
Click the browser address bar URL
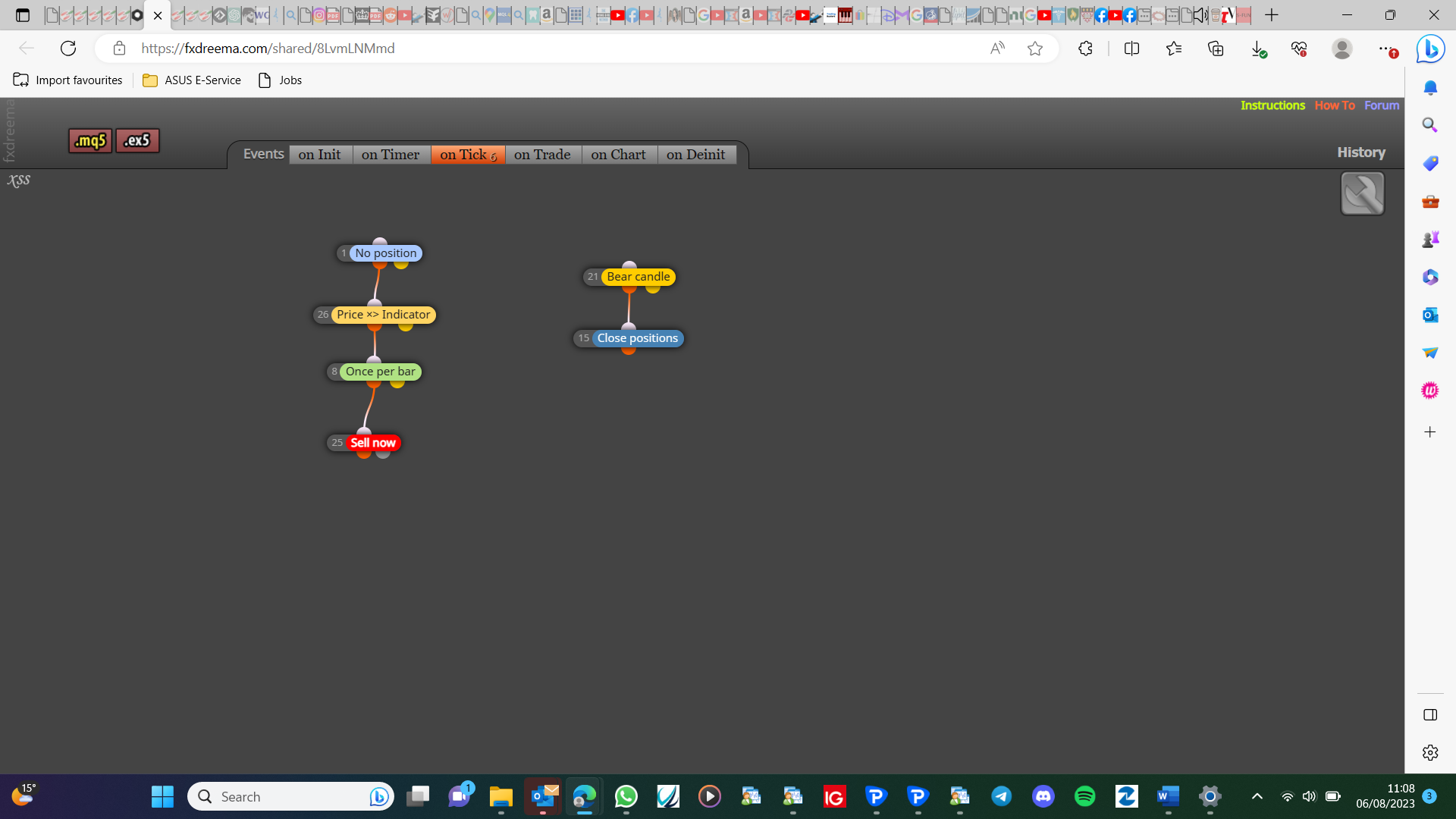pyautogui.click(x=268, y=49)
